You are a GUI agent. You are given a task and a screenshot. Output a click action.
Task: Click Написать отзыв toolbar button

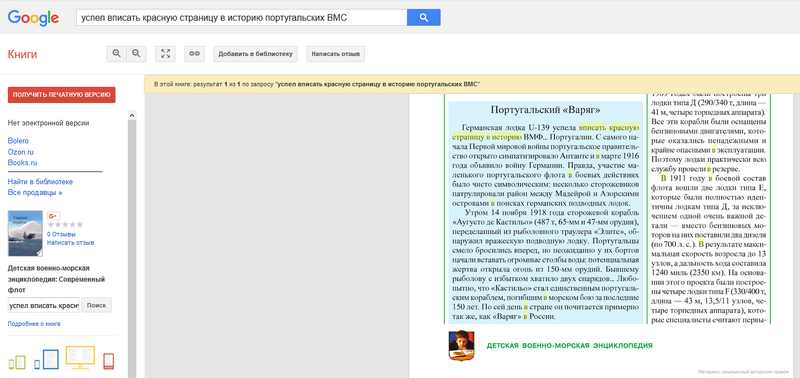(x=336, y=54)
